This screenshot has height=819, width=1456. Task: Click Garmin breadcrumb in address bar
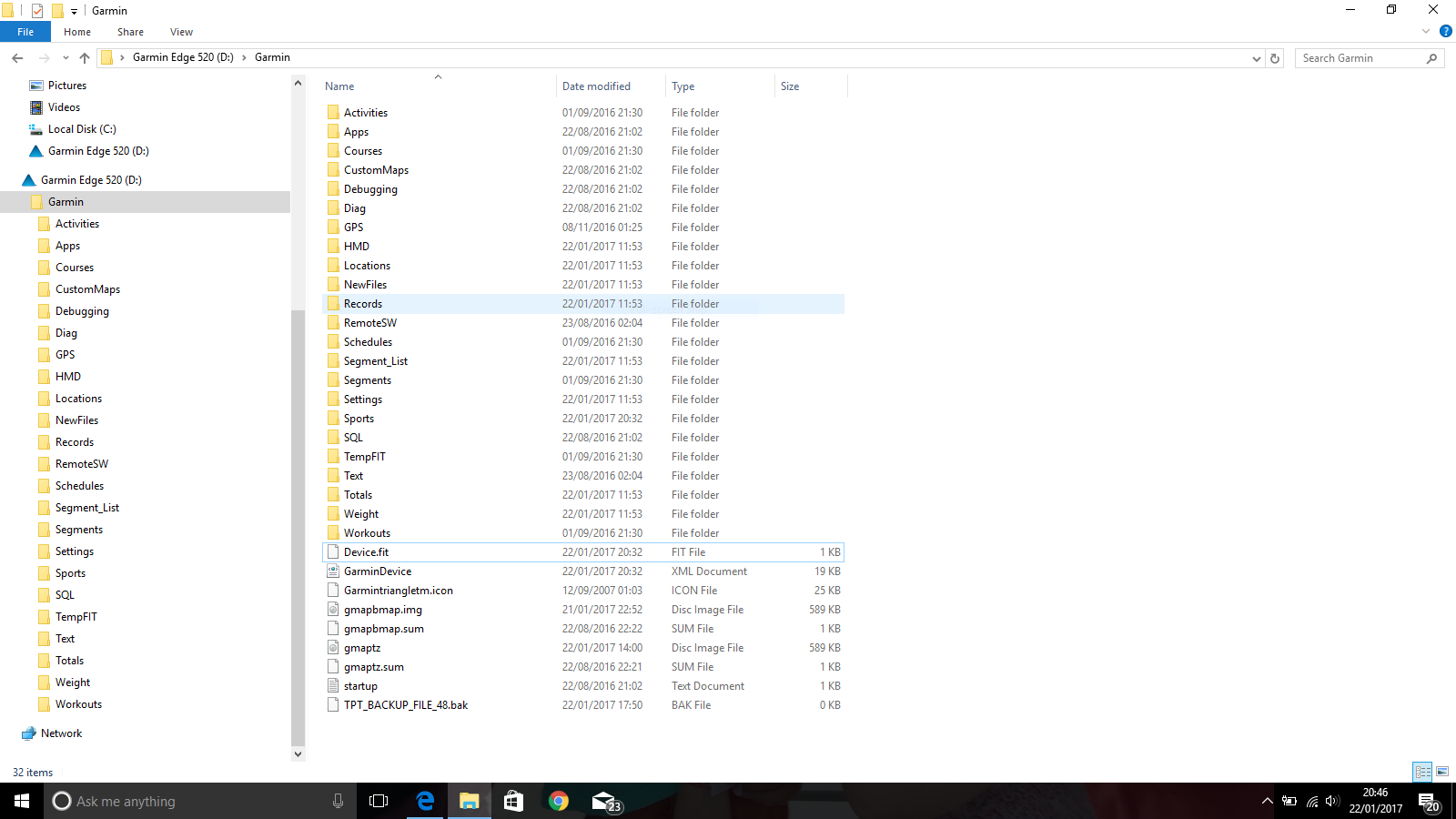coord(272,57)
